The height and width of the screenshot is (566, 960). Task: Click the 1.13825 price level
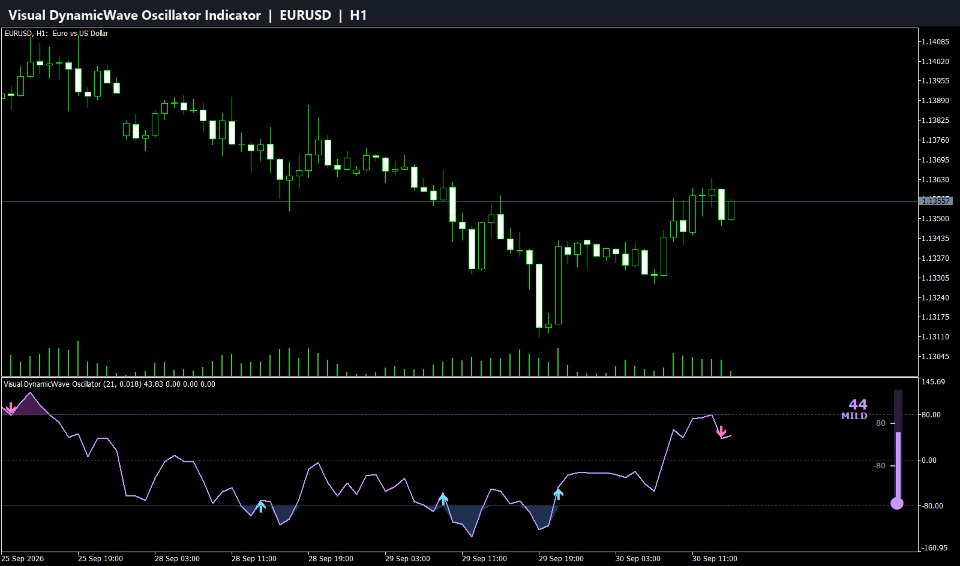(936, 120)
